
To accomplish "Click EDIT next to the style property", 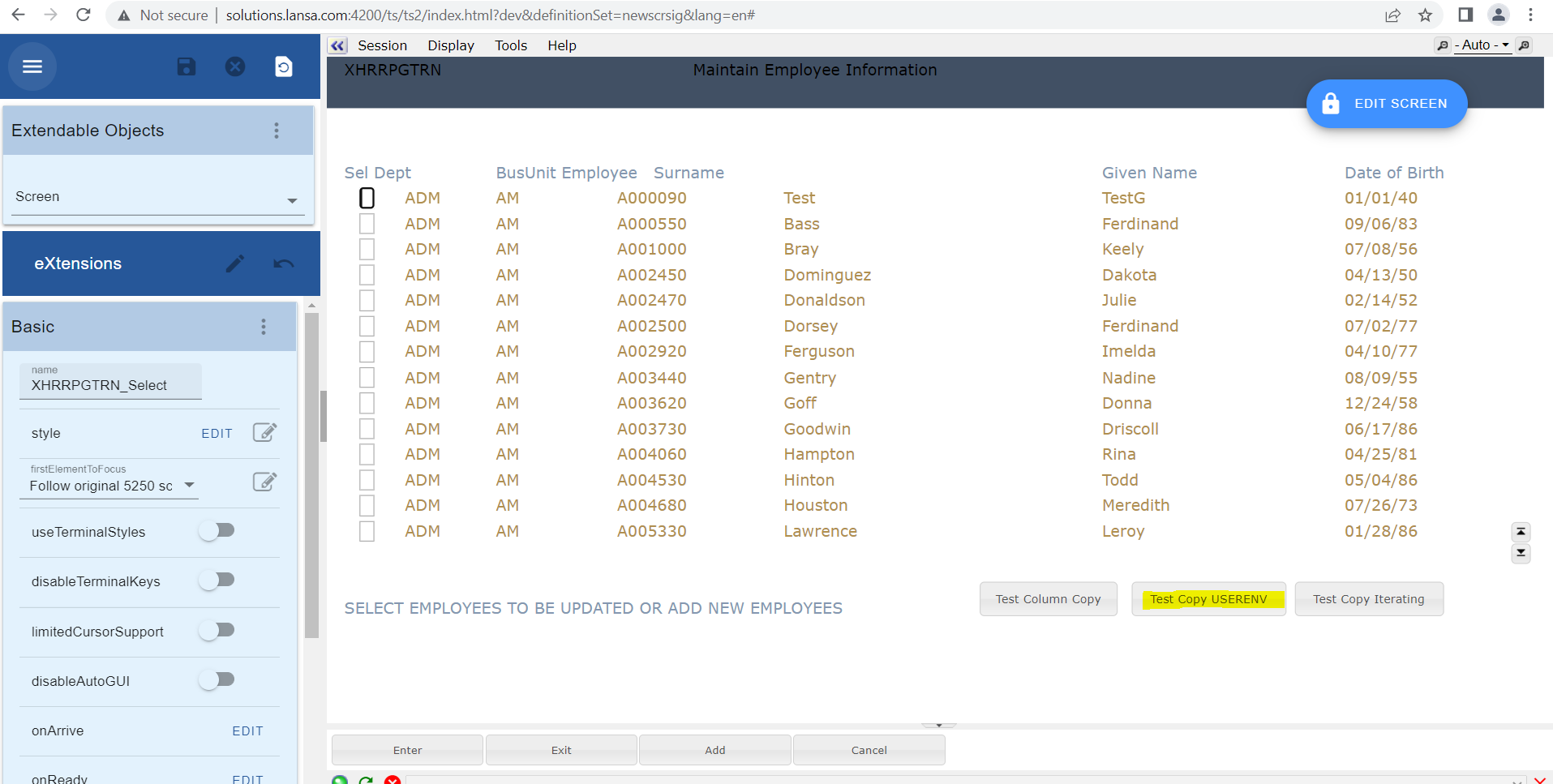I will point(217,433).
